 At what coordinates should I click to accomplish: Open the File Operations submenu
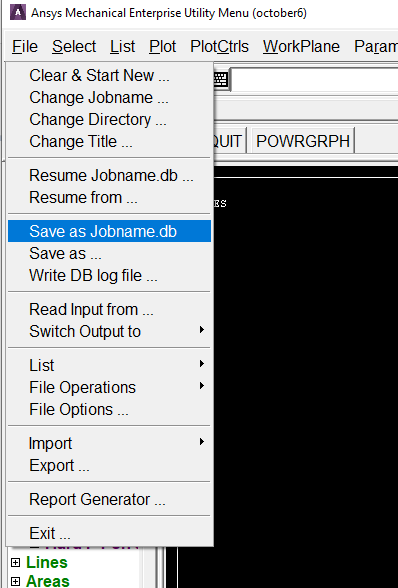click(x=109, y=387)
